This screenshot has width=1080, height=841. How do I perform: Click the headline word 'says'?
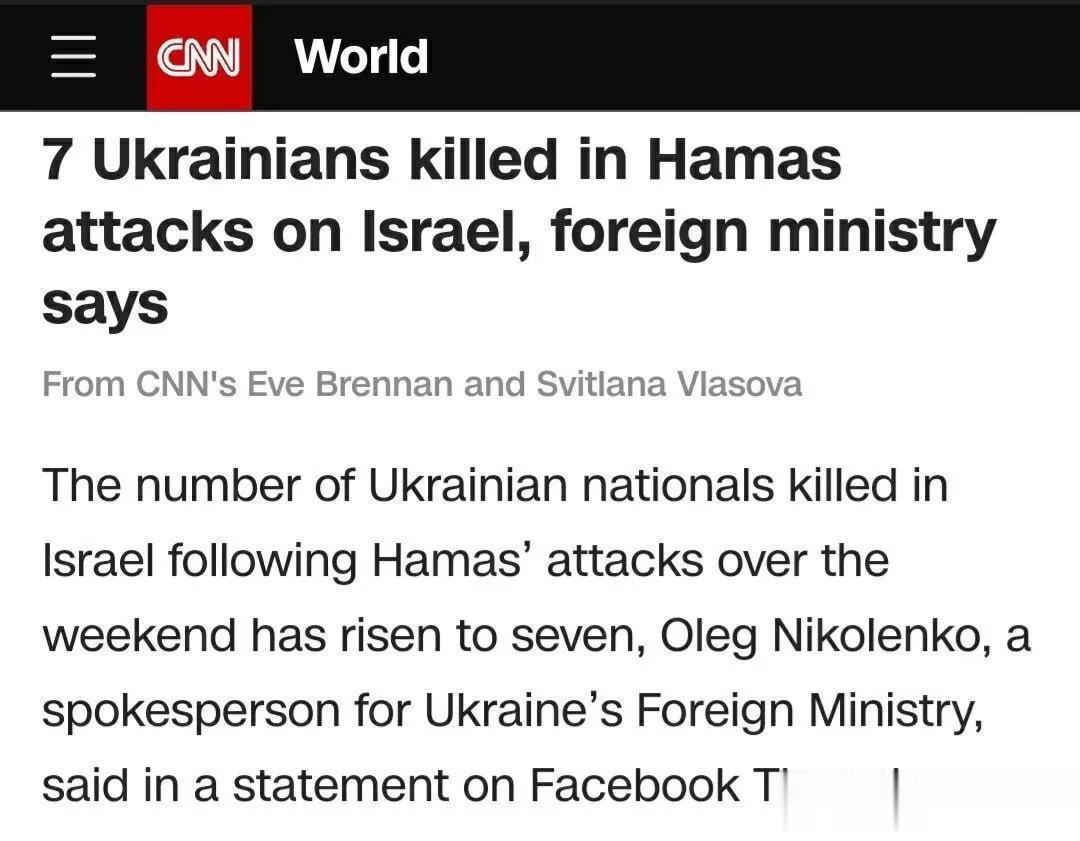[x=105, y=305]
